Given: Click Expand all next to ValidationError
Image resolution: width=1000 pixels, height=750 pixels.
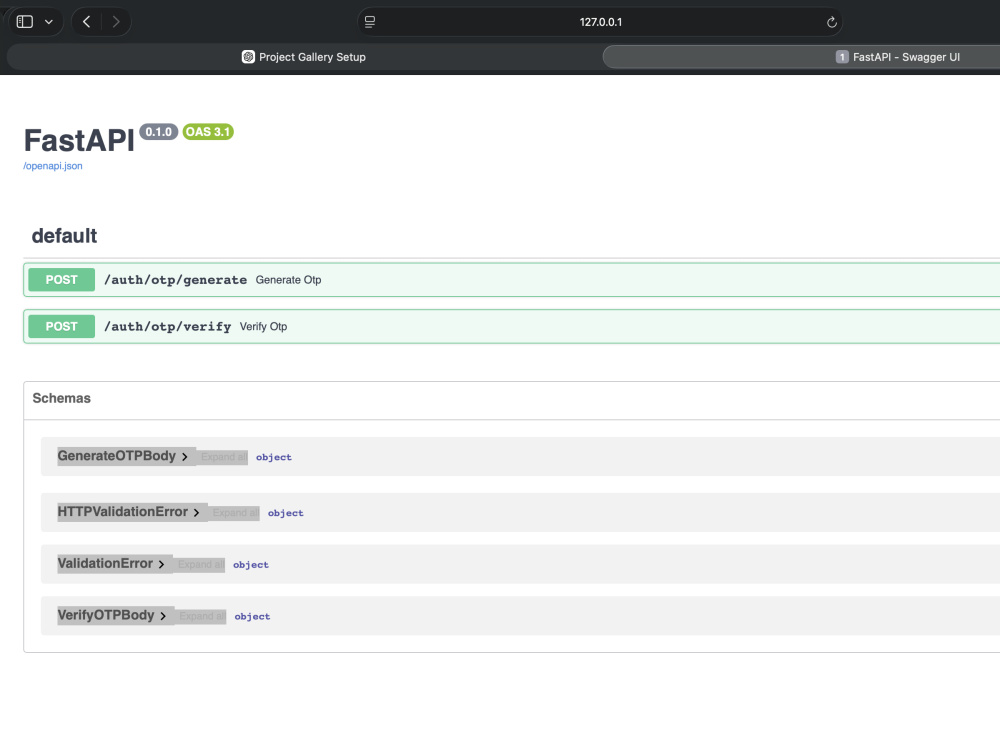Looking at the screenshot, I should point(201,564).
